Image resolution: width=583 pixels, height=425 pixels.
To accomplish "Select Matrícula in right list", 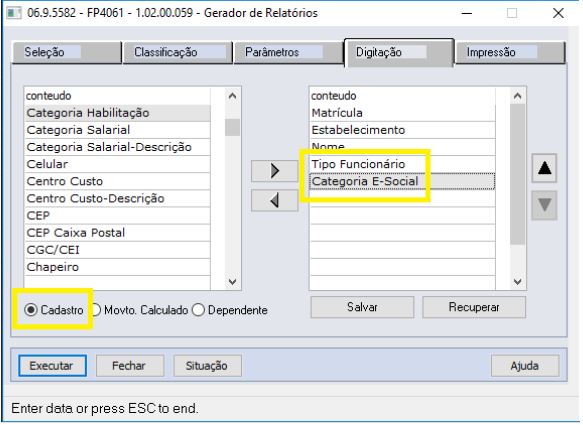I will 403,113.
